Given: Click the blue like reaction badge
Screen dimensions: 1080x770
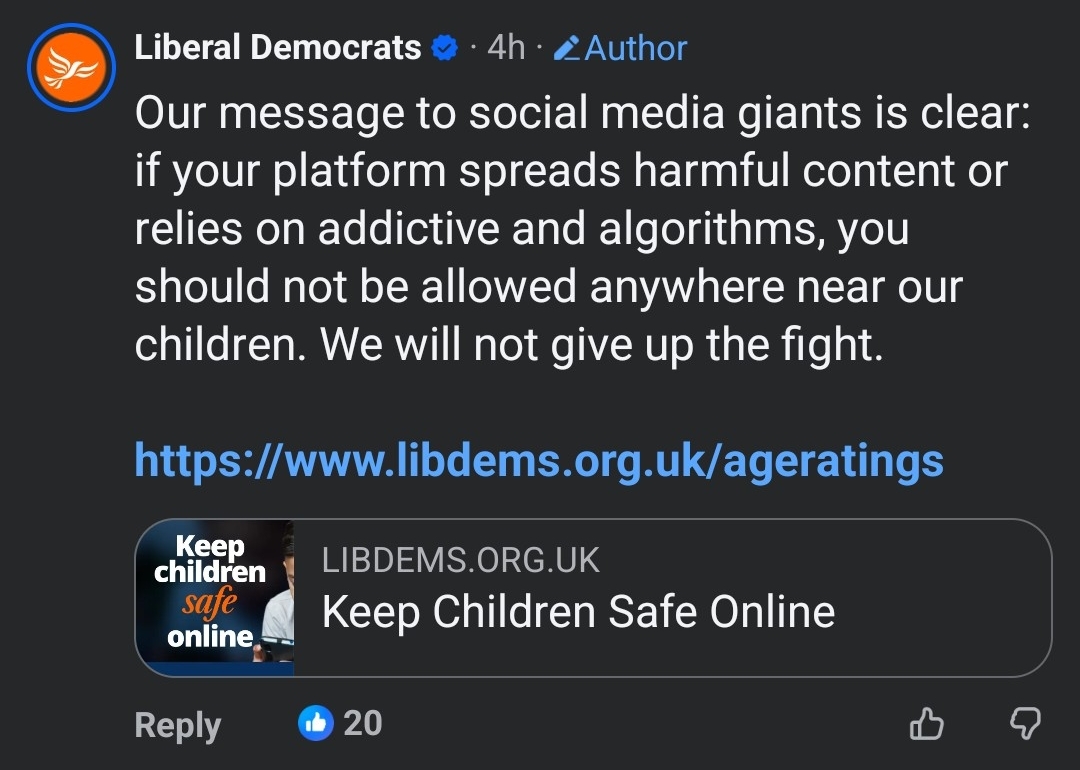Looking at the screenshot, I should (x=316, y=723).
